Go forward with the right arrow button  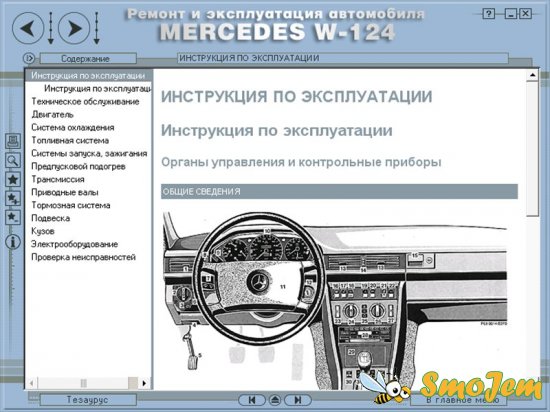pos(74,28)
